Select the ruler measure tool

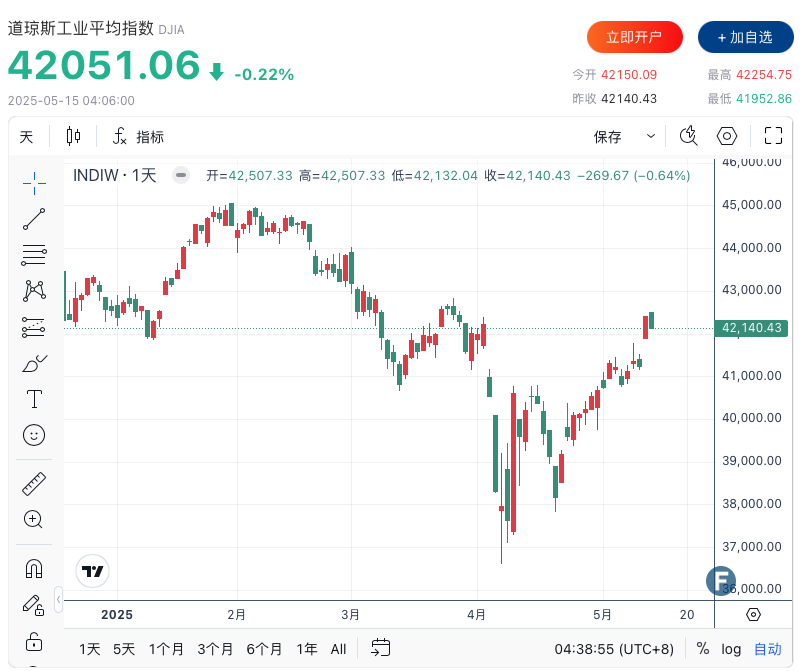click(x=34, y=484)
